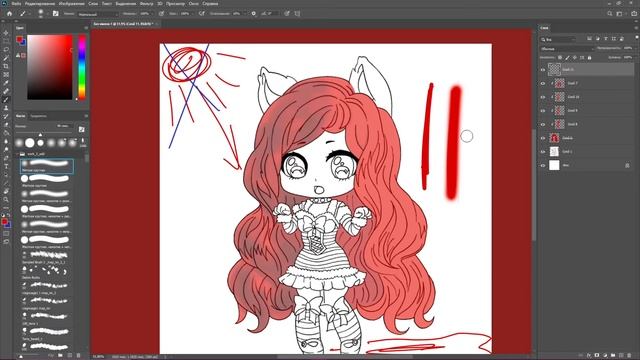Viewport: 640px width, 360px height.
Task: Hide the Слой 11 layer
Action: pyautogui.click(x=543, y=70)
